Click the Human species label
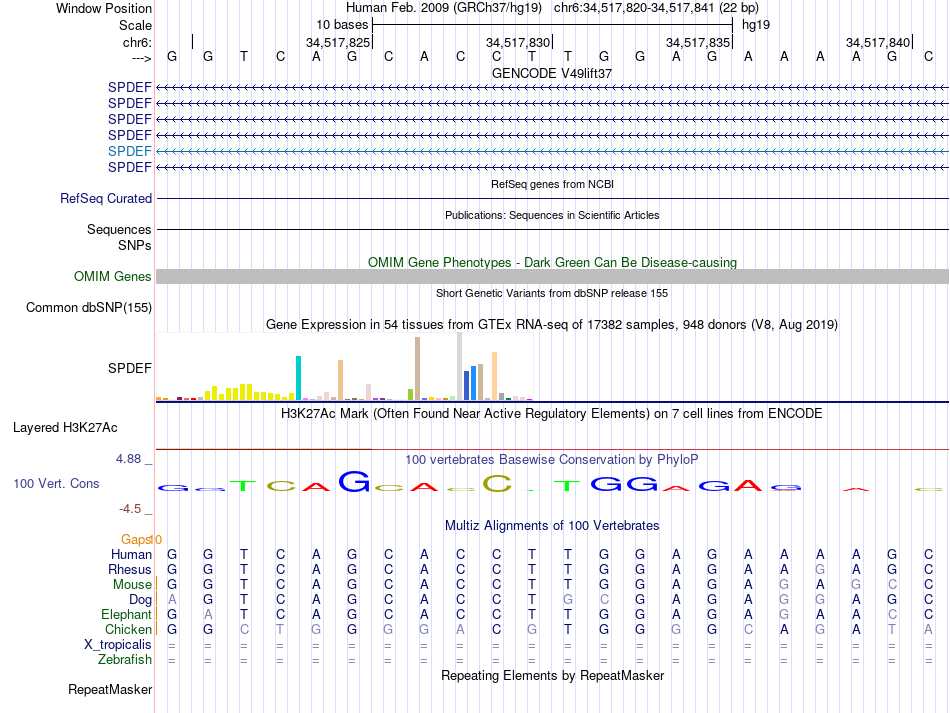Viewport: 950px width, 713px height. tap(131, 554)
